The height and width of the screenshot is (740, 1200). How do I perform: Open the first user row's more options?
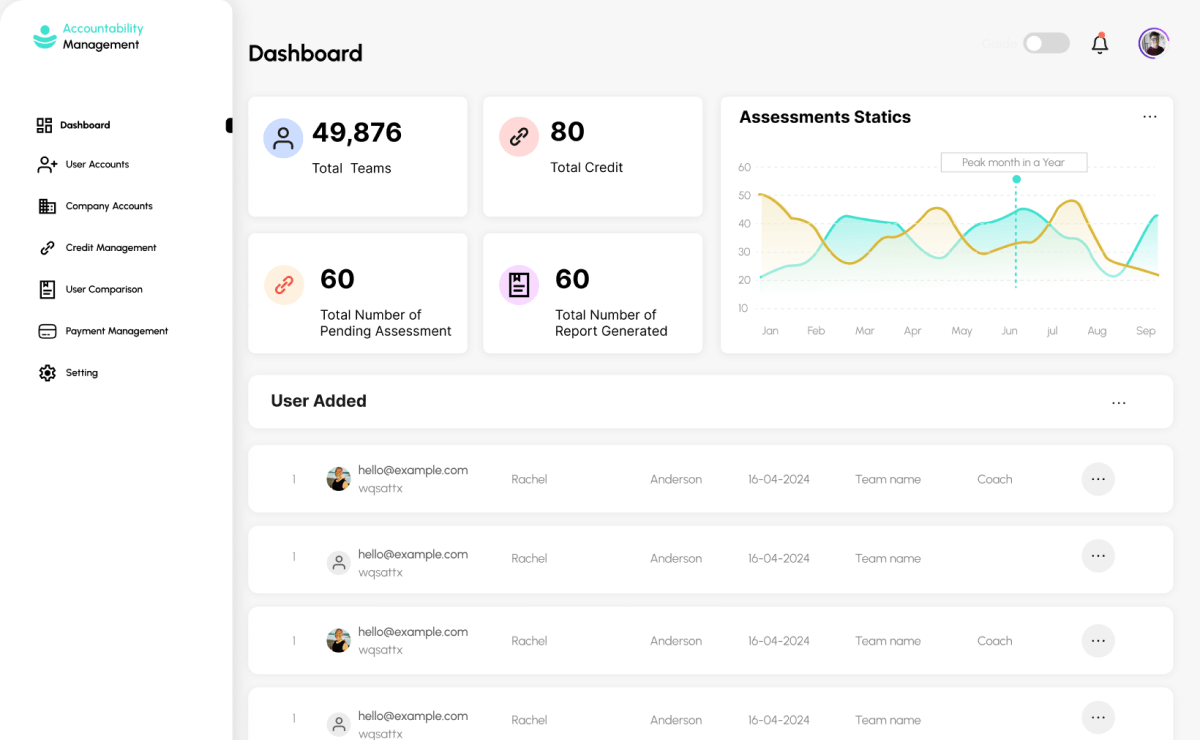click(1098, 479)
